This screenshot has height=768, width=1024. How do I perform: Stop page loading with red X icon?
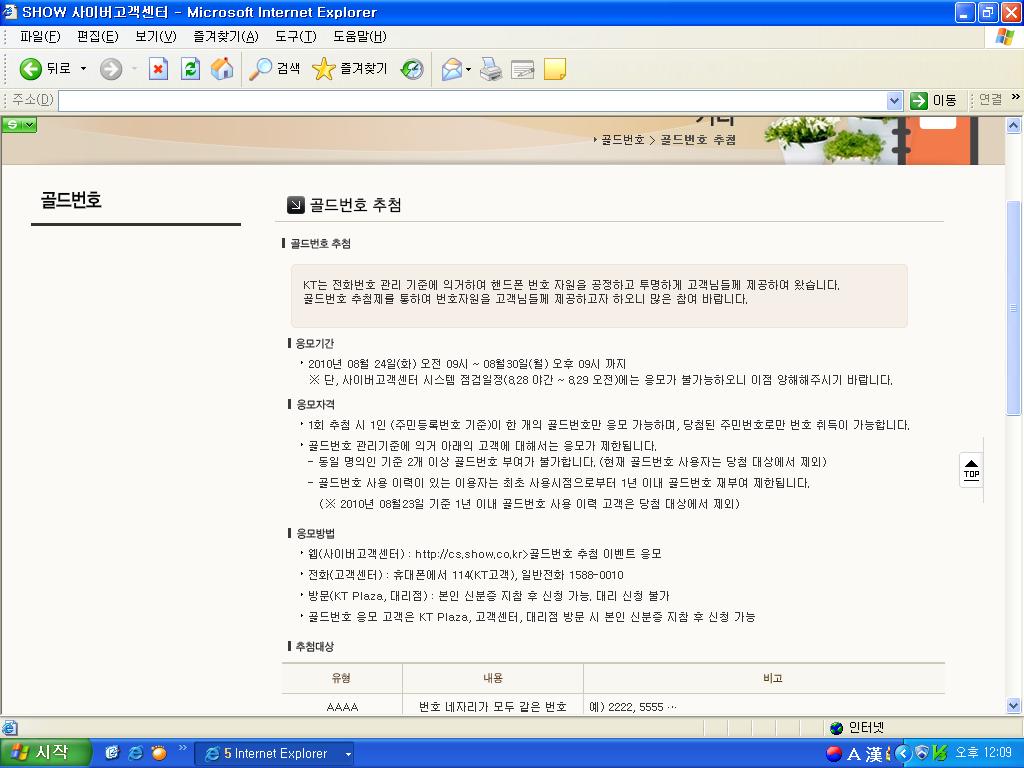click(158, 69)
